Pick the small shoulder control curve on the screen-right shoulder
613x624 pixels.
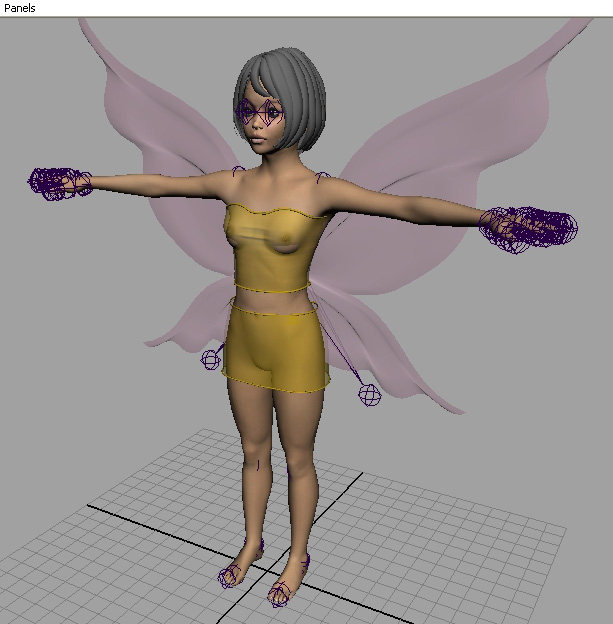[x=323, y=177]
